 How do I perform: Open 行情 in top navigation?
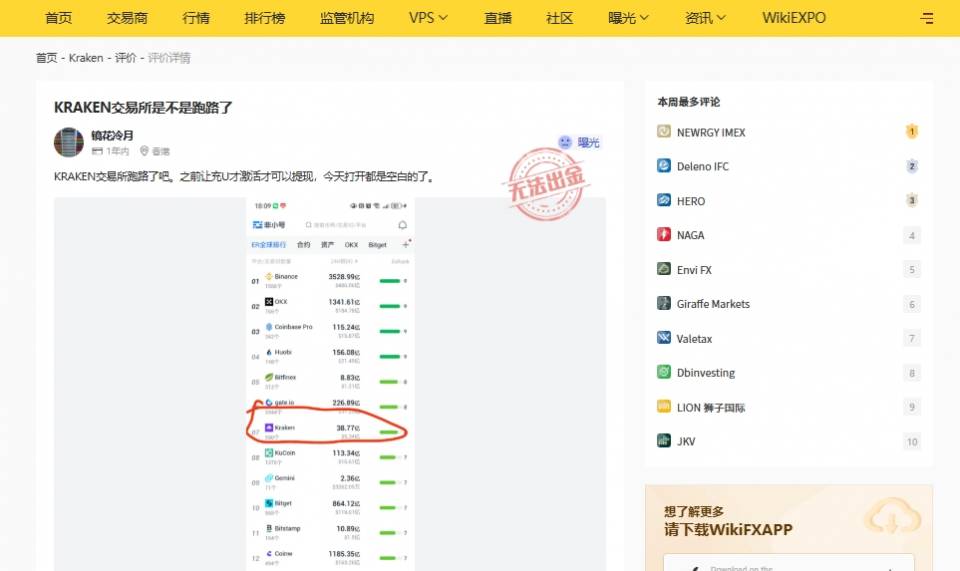[196, 18]
